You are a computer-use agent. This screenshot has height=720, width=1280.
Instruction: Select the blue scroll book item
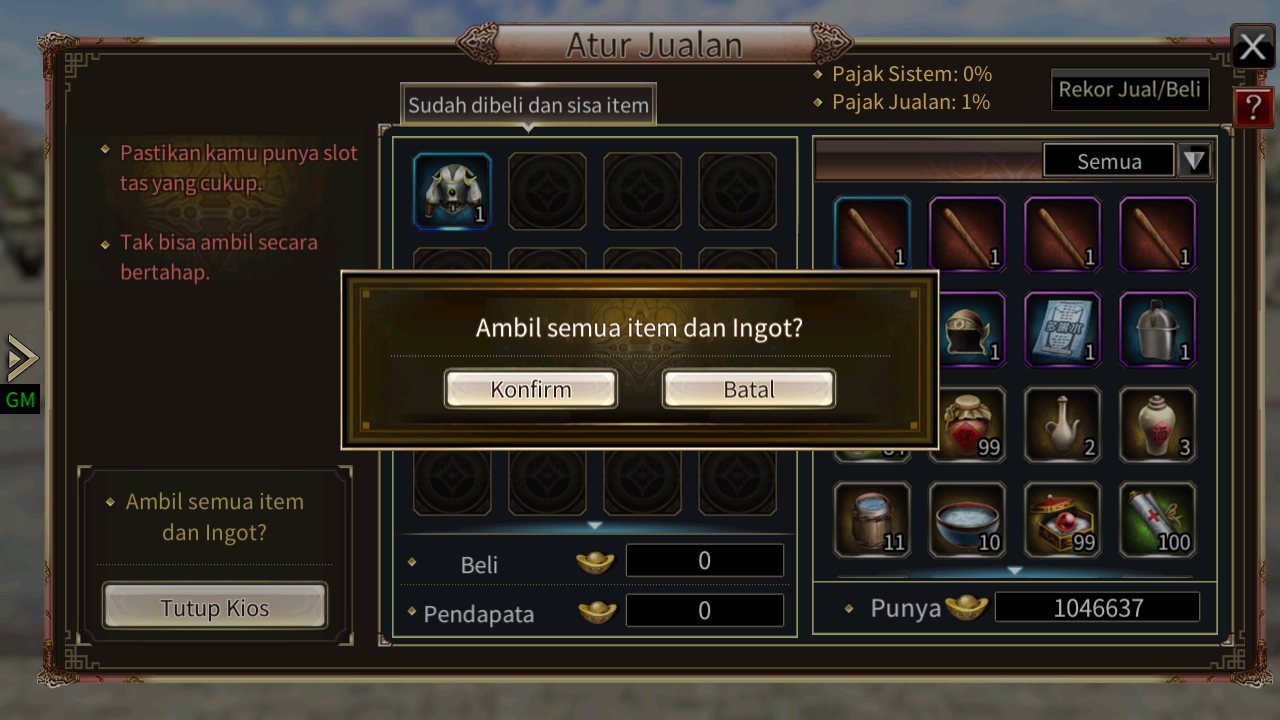click(x=1063, y=330)
